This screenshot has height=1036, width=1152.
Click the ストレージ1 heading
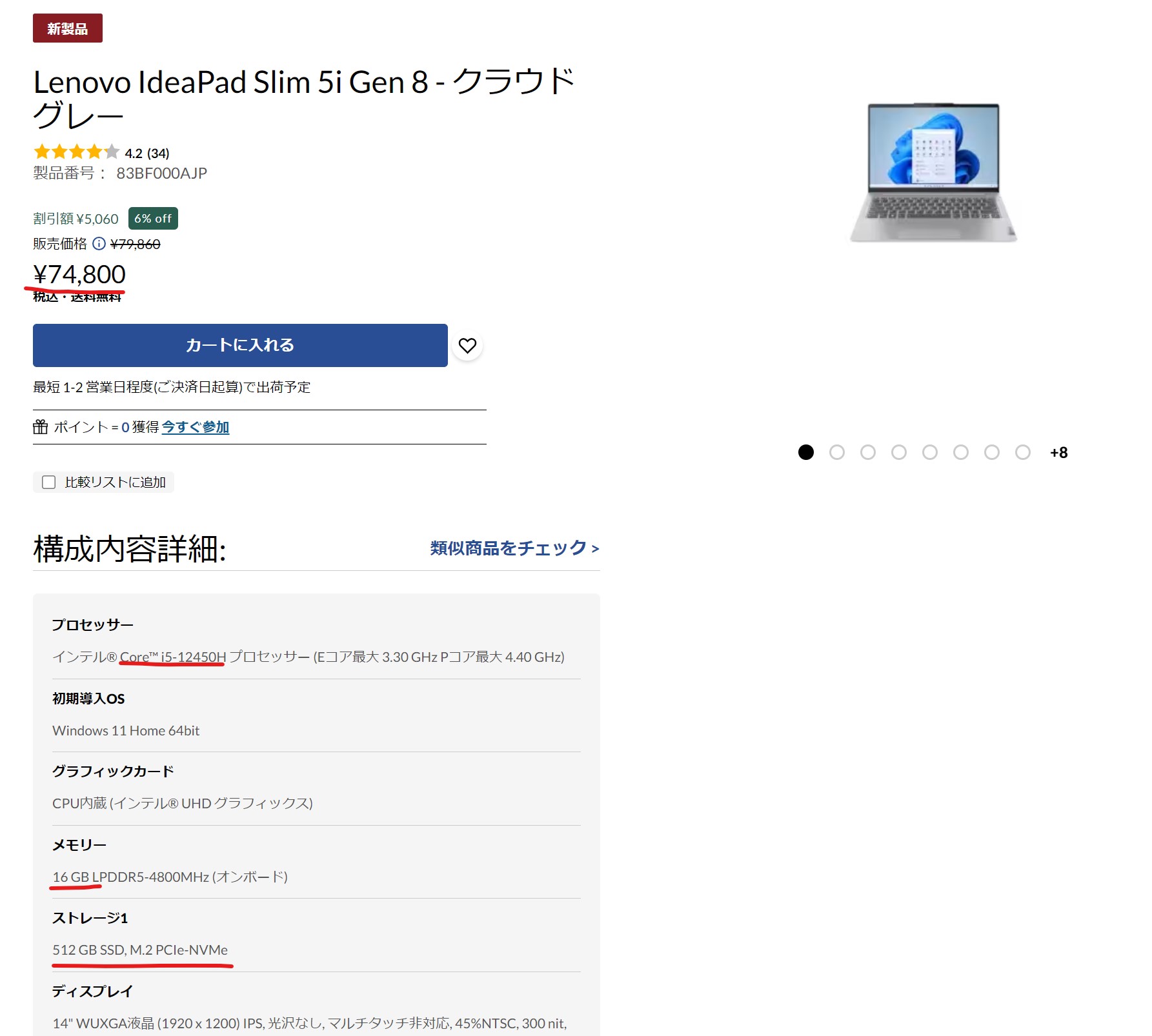coord(90,918)
